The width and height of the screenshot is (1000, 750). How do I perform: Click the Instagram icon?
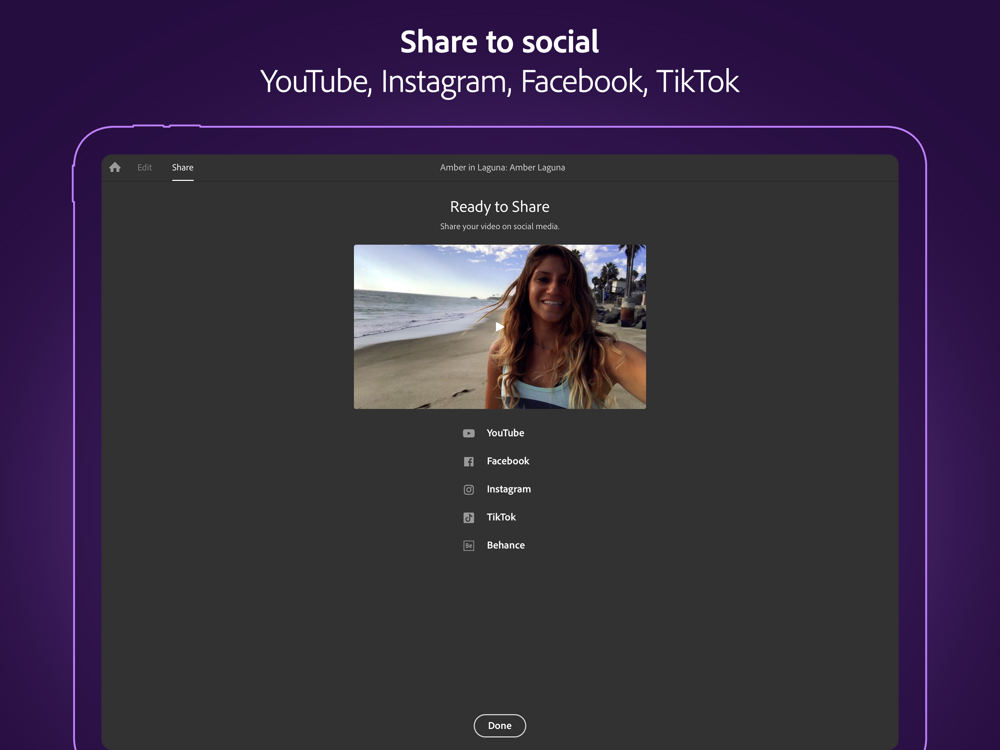coord(469,489)
